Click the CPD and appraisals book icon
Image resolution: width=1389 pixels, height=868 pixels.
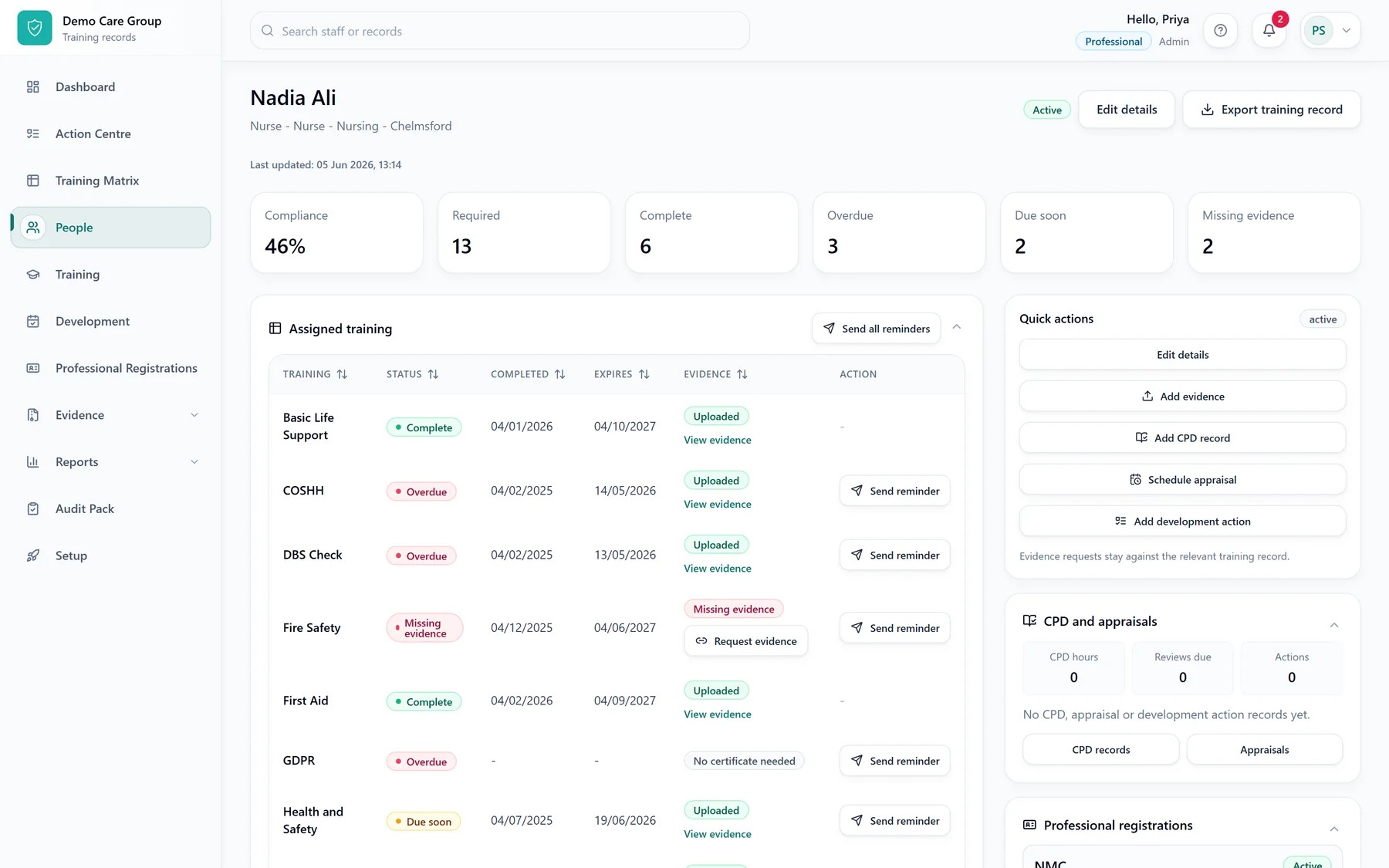[1029, 621]
